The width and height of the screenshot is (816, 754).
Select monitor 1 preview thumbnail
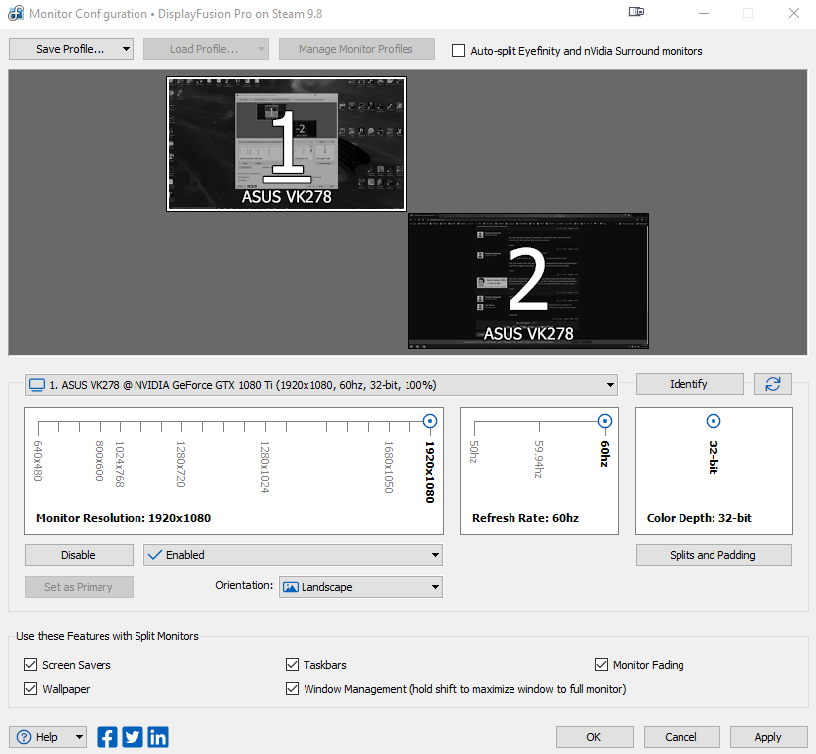pos(286,144)
